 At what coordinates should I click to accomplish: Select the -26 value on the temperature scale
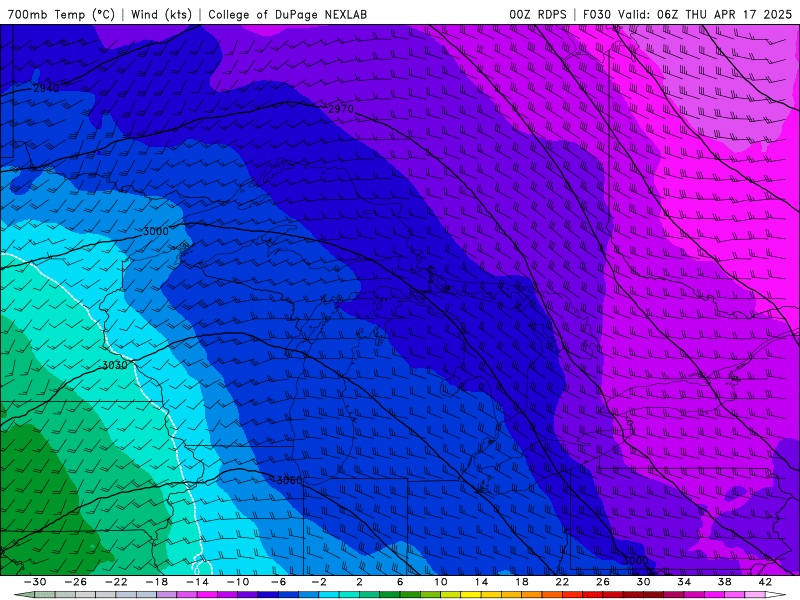point(76,582)
